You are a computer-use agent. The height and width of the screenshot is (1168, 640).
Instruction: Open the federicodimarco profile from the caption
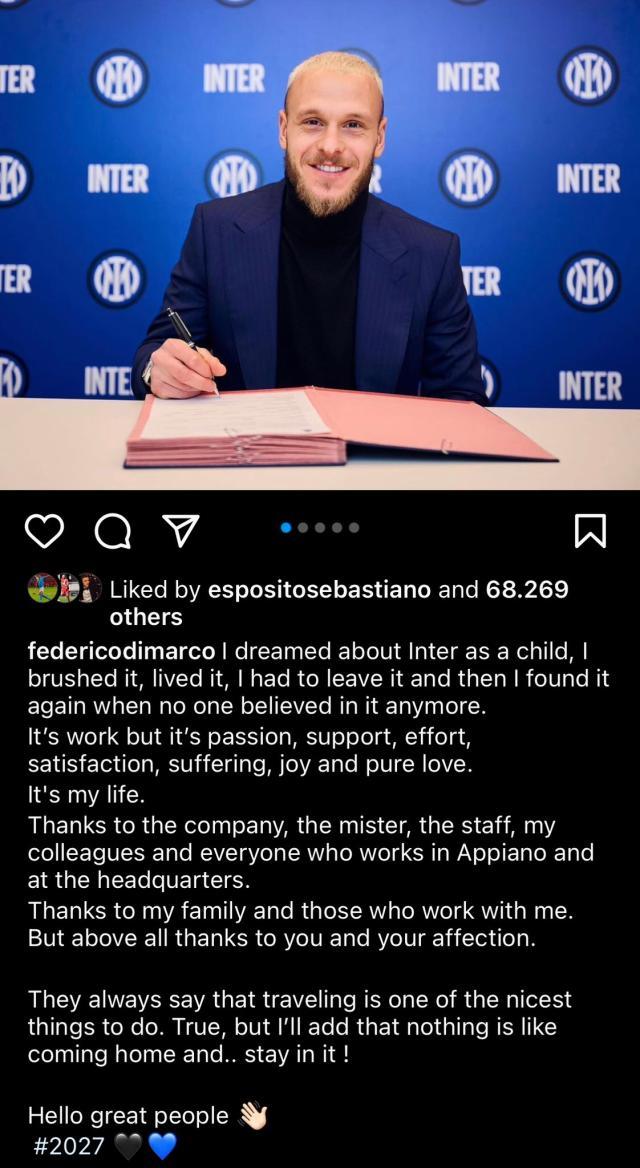(121, 651)
